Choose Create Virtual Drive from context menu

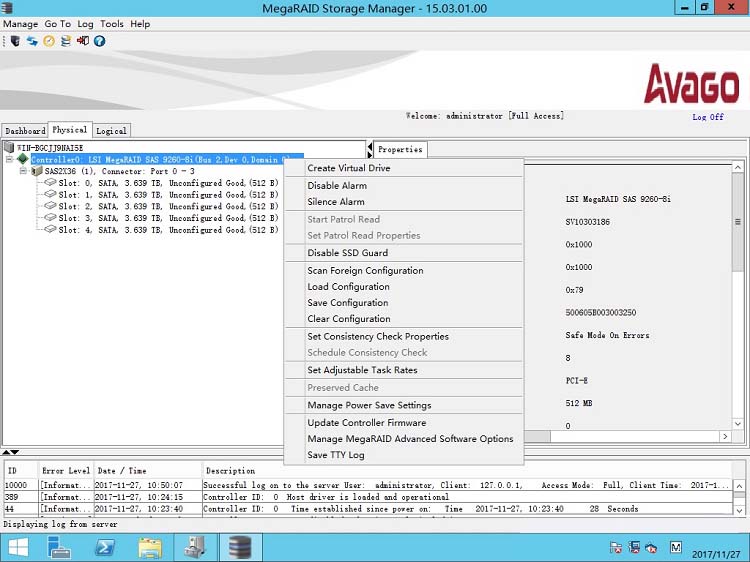pos(404,168)
